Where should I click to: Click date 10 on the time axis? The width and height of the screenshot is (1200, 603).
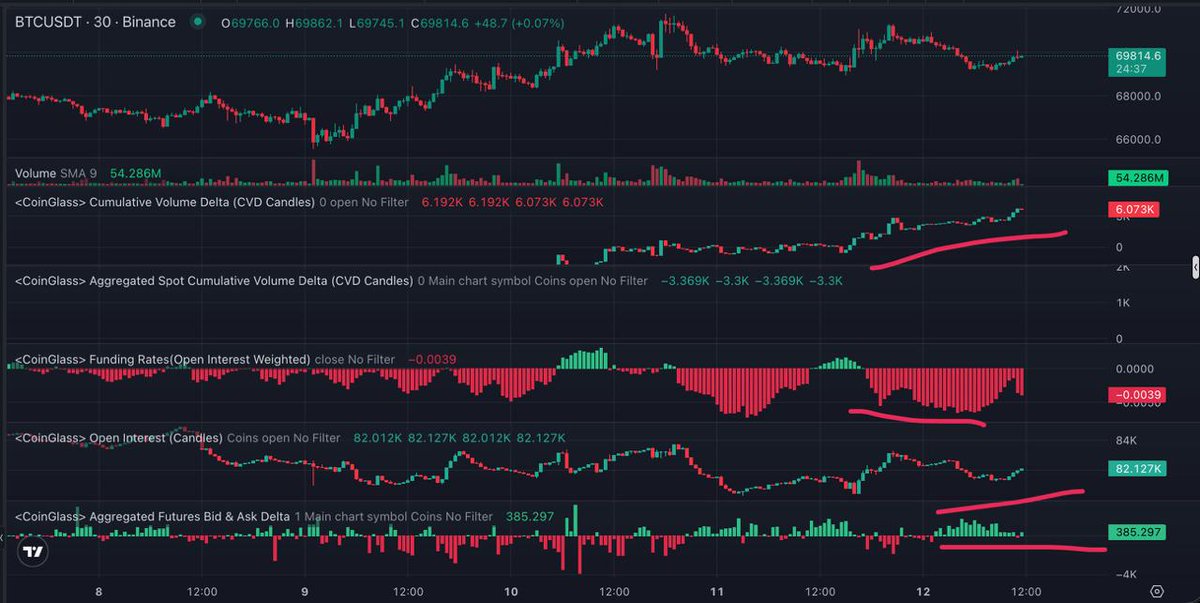[x=510, y=591]
